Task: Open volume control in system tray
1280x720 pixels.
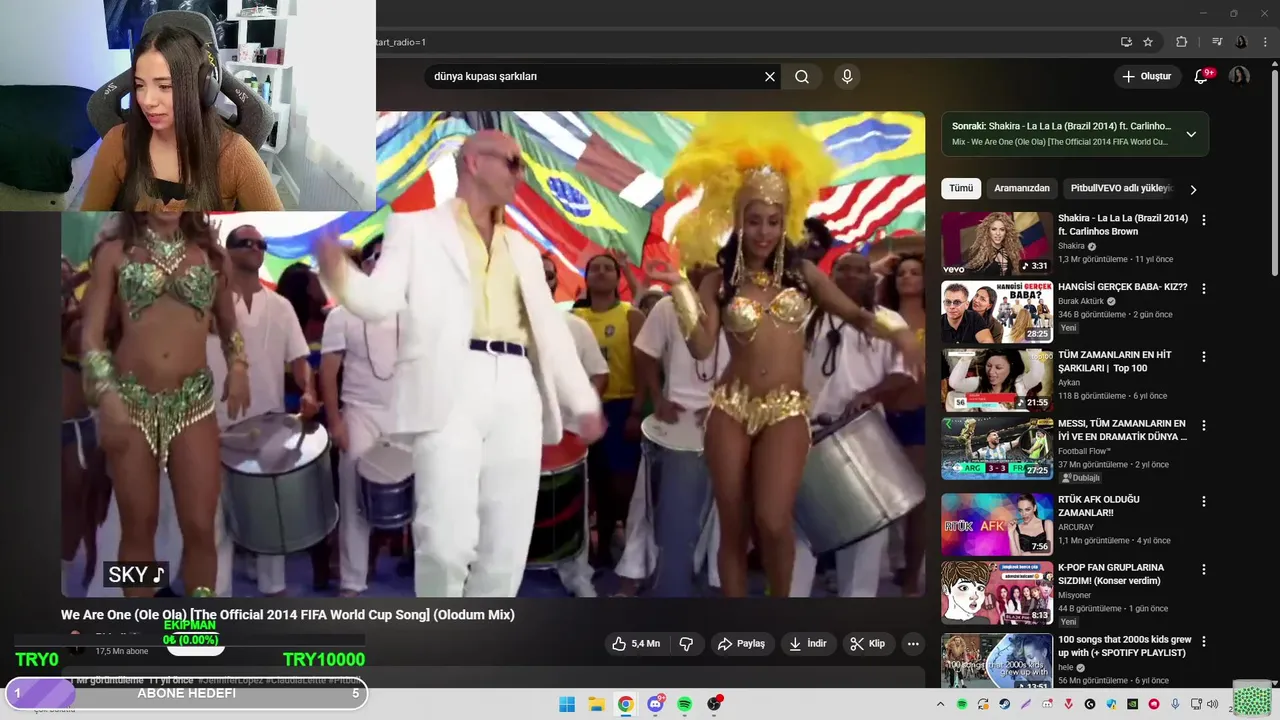Action: point(1212,704)
